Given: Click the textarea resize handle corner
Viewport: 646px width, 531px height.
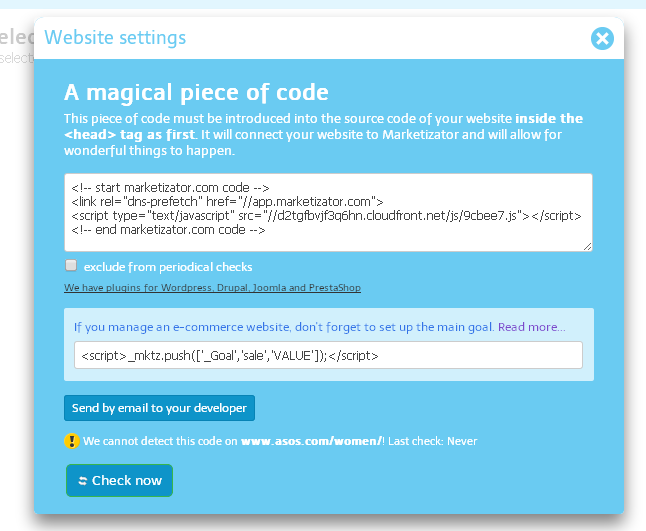Looking at the screenshot, I should 587,246.
